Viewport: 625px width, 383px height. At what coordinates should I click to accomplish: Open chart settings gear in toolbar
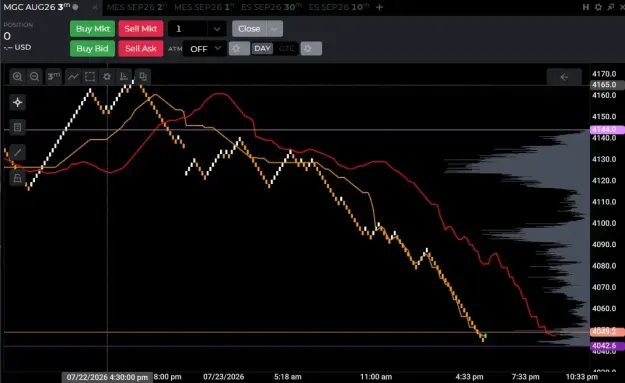(107, 77)
